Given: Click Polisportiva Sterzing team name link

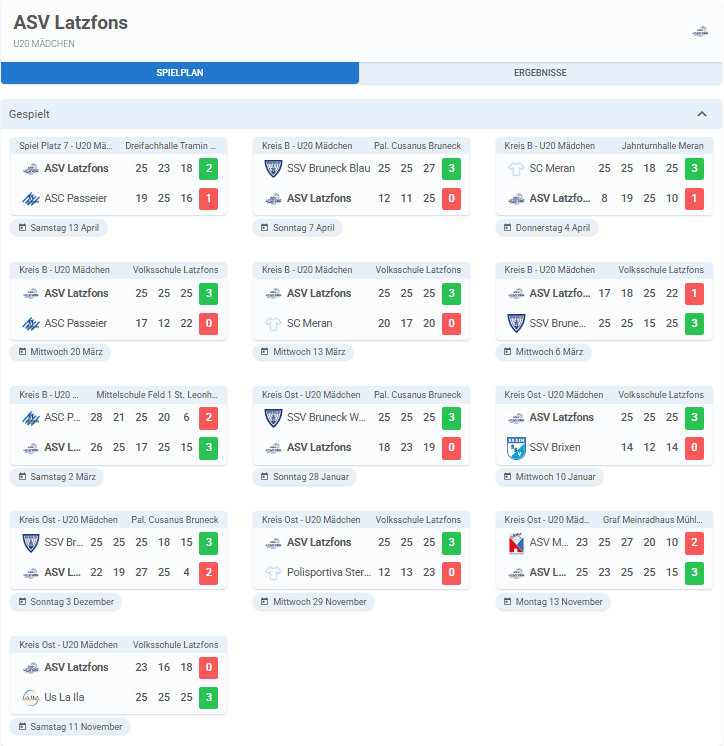Looking at the screenshot, I should tap(329, 573).
